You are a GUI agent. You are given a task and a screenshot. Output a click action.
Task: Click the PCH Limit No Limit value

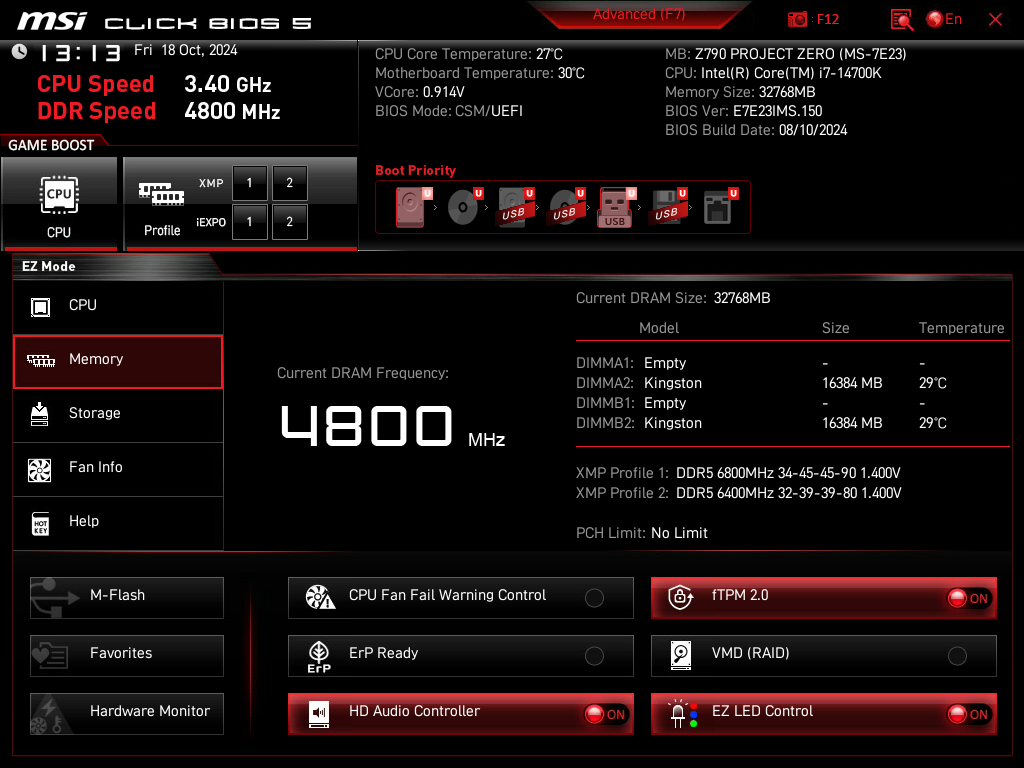tap(679, 533)
